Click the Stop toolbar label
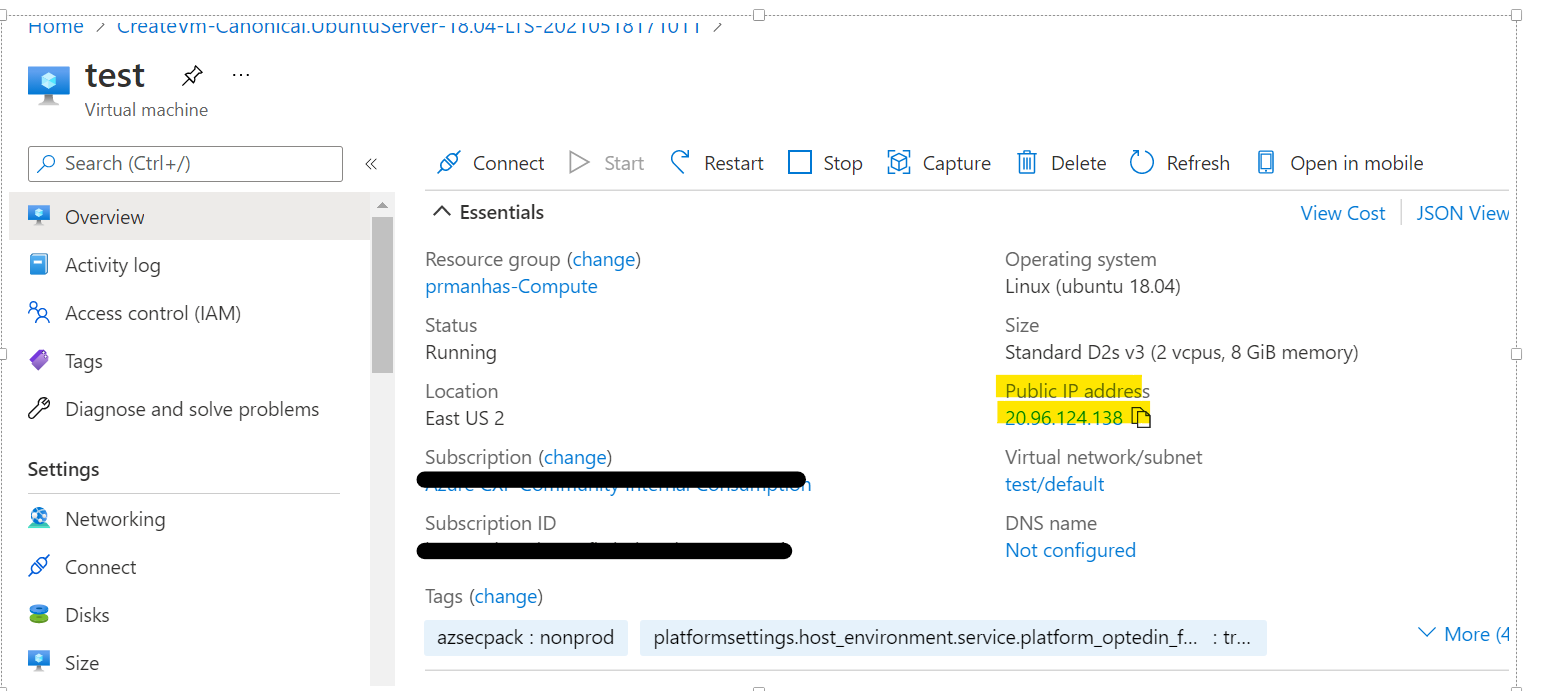Screen dimensions: 1548x691 [843, 163]
